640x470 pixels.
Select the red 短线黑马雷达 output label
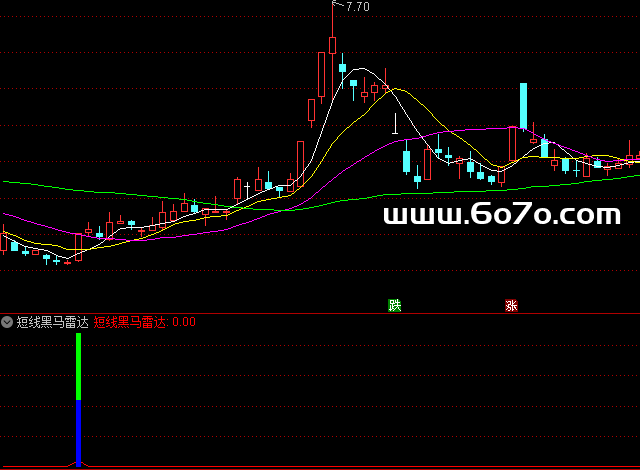pos(130,322)
